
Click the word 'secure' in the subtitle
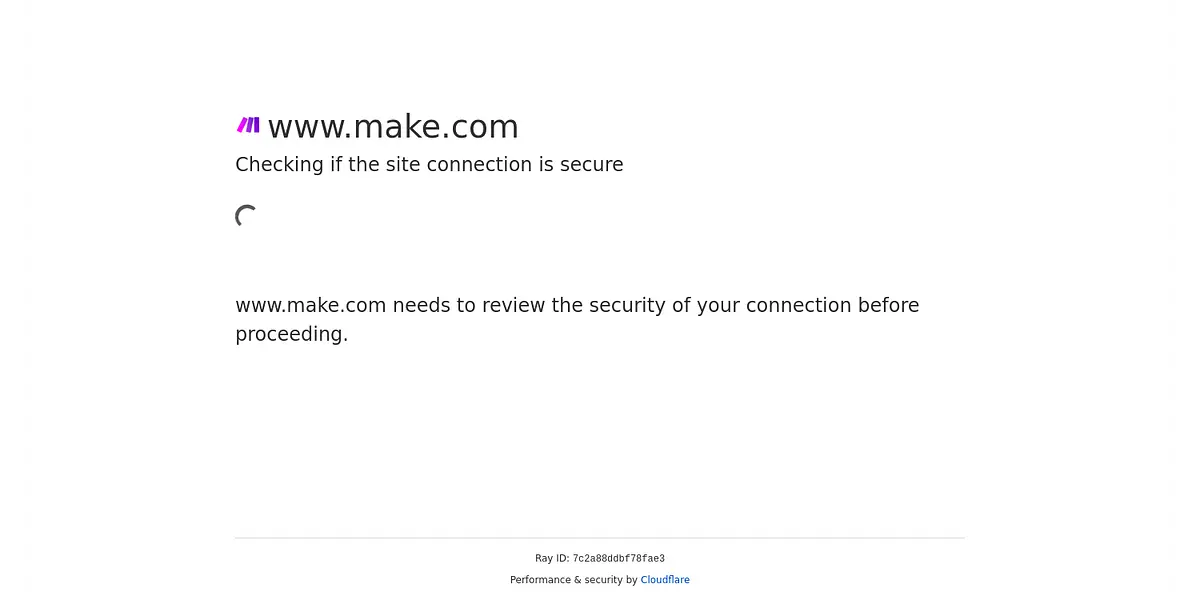coord(591,165)
